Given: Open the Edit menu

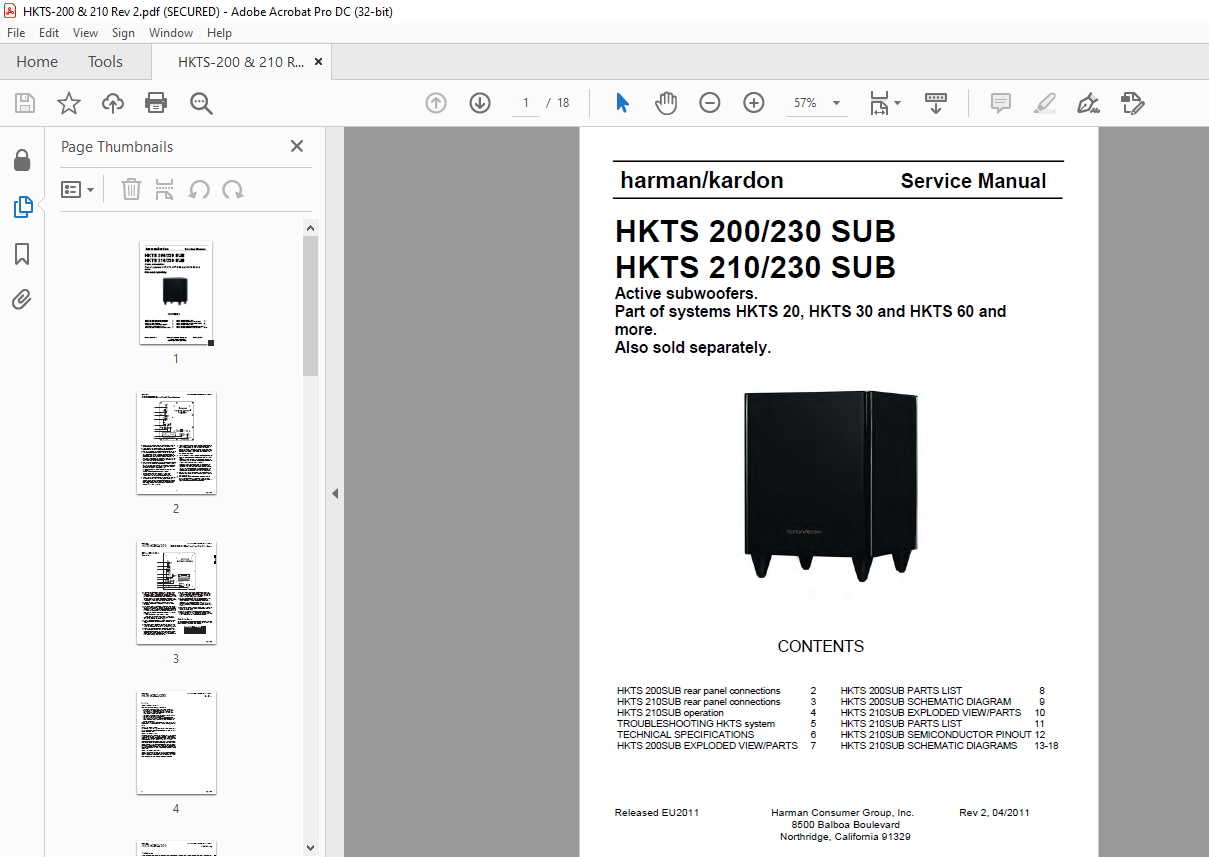Looking at the screenshot, I should coord(49,33).
